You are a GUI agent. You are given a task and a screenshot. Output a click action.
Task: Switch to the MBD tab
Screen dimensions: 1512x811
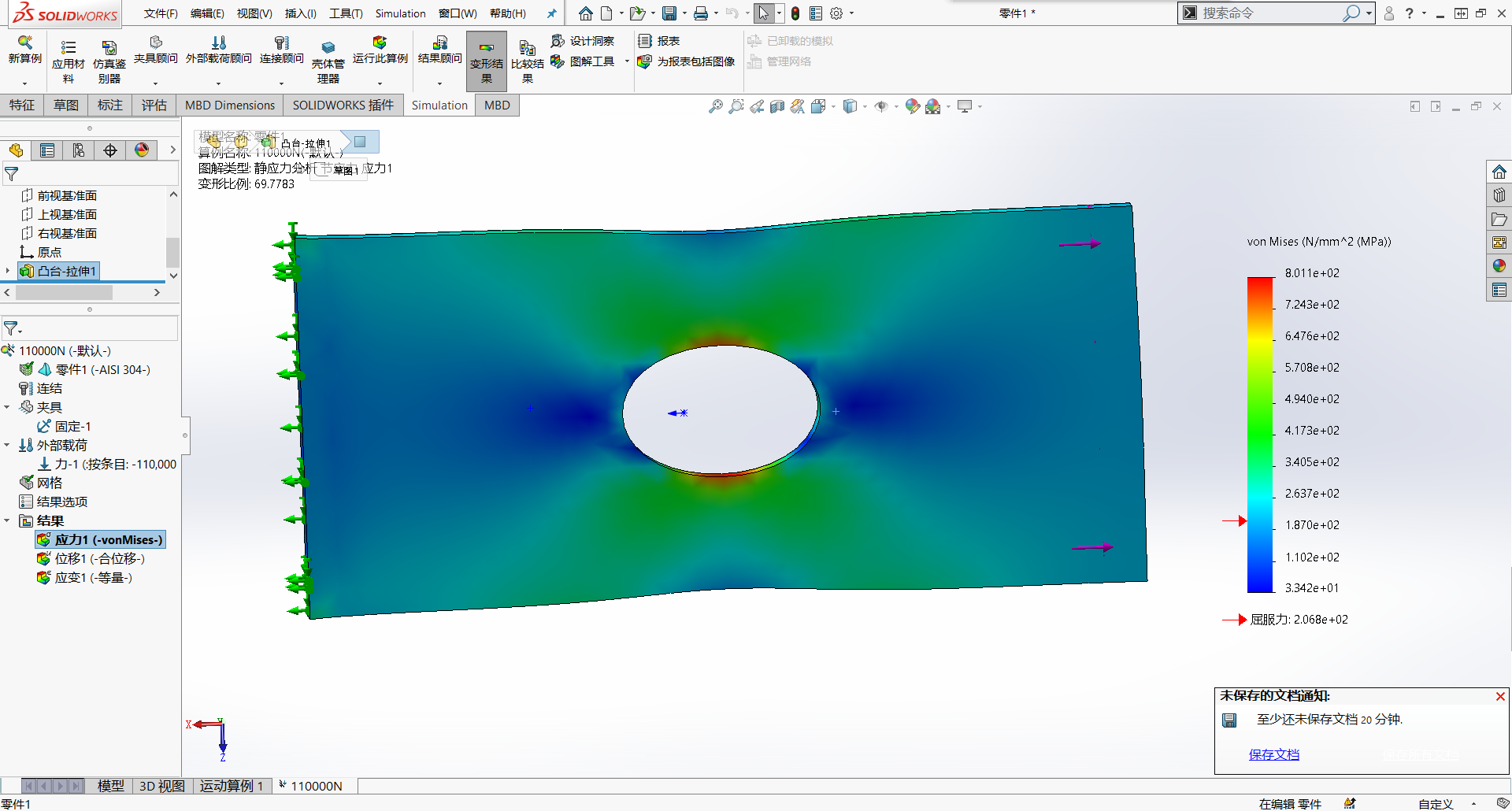point(497,105)
